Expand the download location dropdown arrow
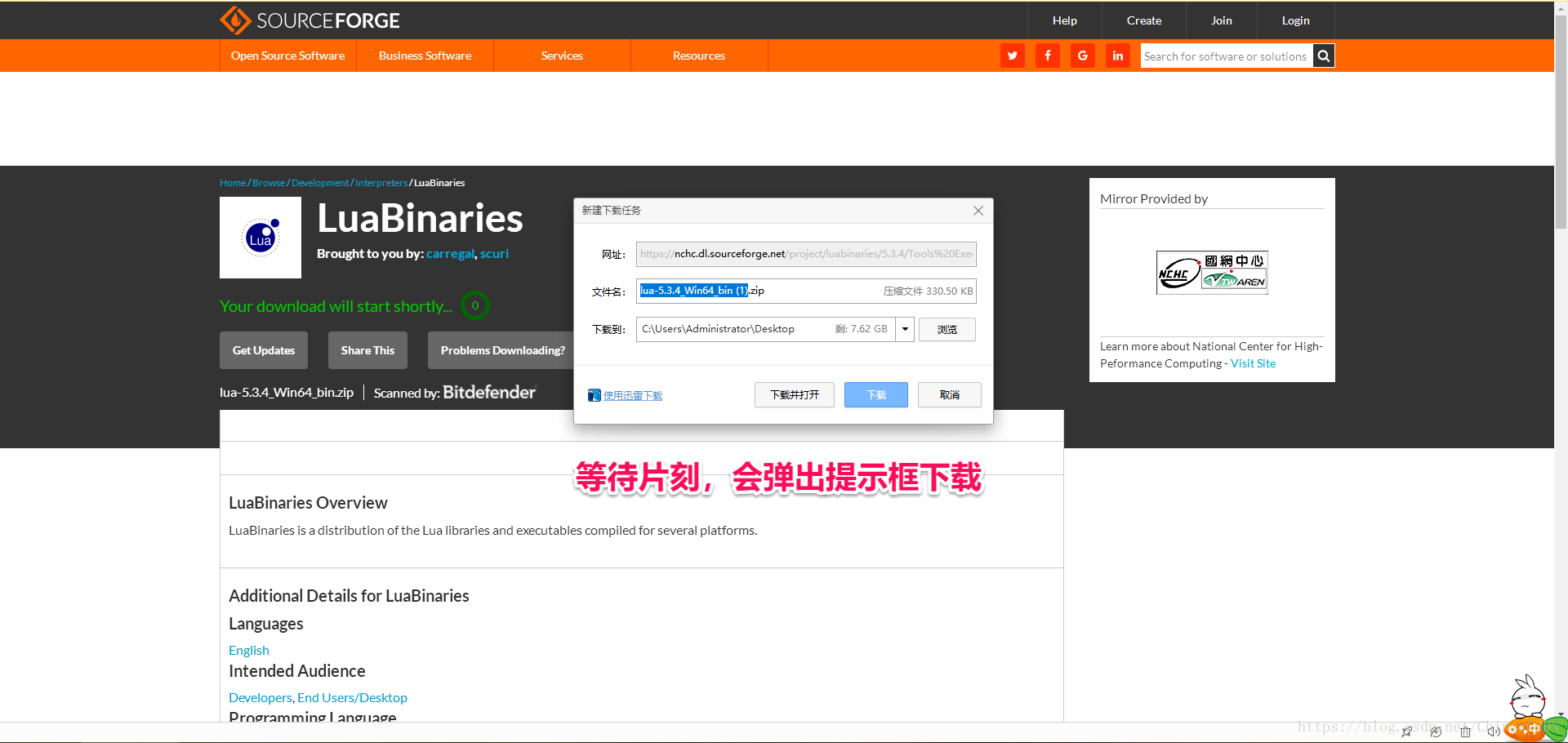This screenshot has height=743, width=1568. [x=905, y=329]
